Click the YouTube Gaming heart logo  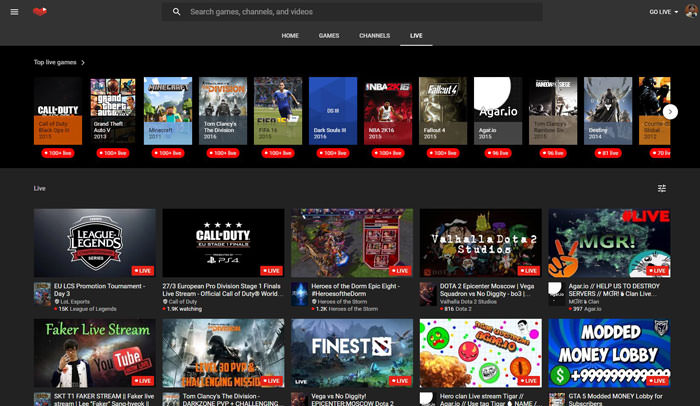pyautogui.click(x=39, y=12)
